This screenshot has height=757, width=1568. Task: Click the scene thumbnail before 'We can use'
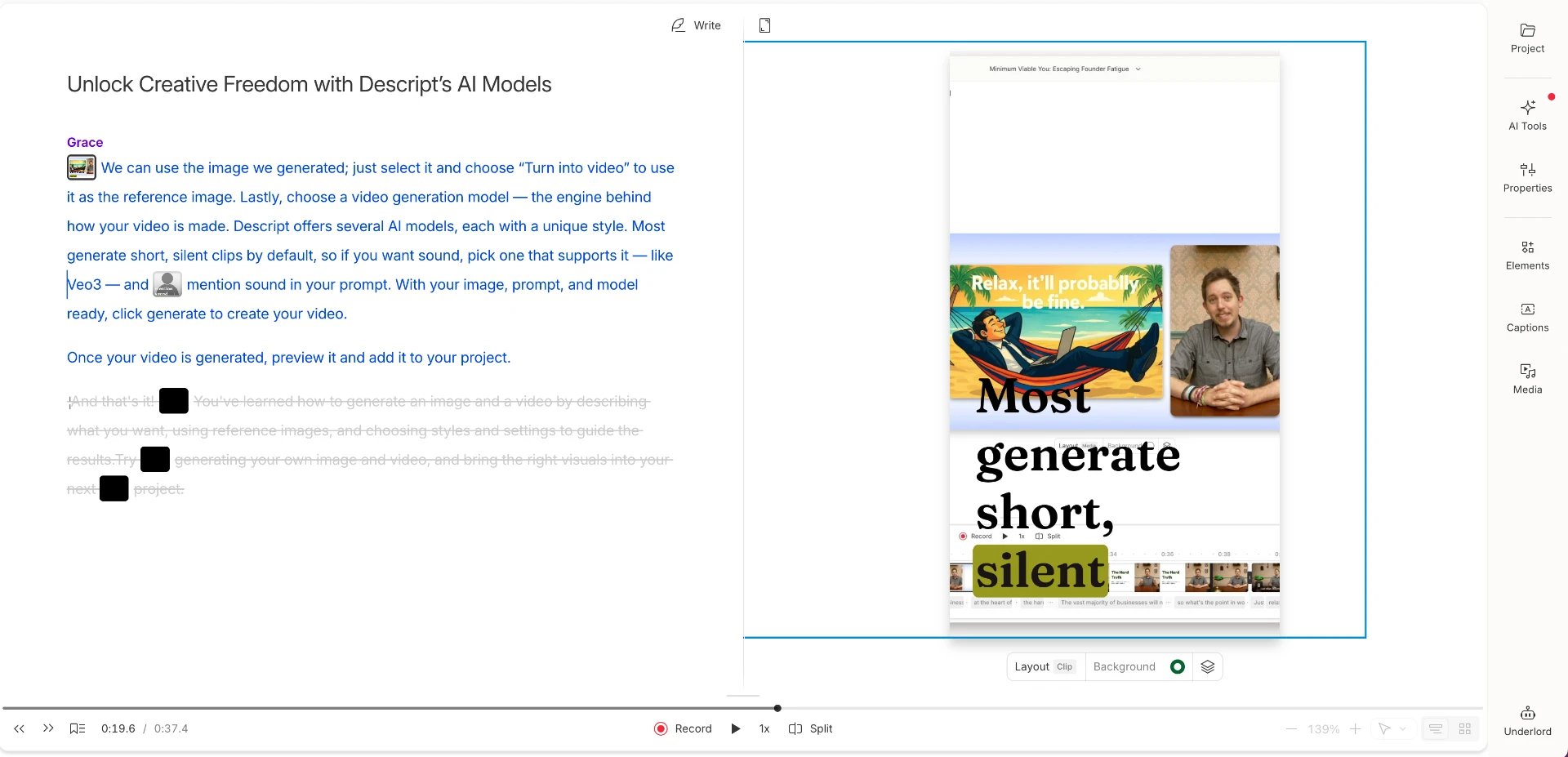[82, 167]
